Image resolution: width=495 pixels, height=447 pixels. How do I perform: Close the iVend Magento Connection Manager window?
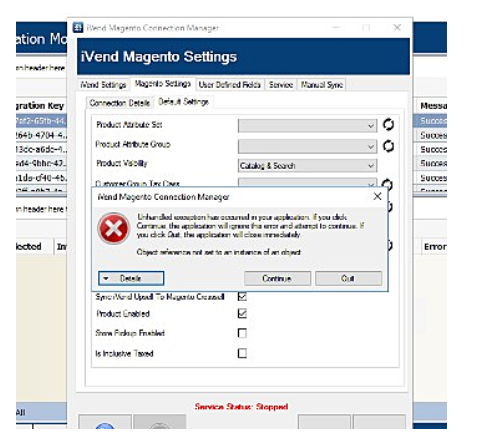397,27
